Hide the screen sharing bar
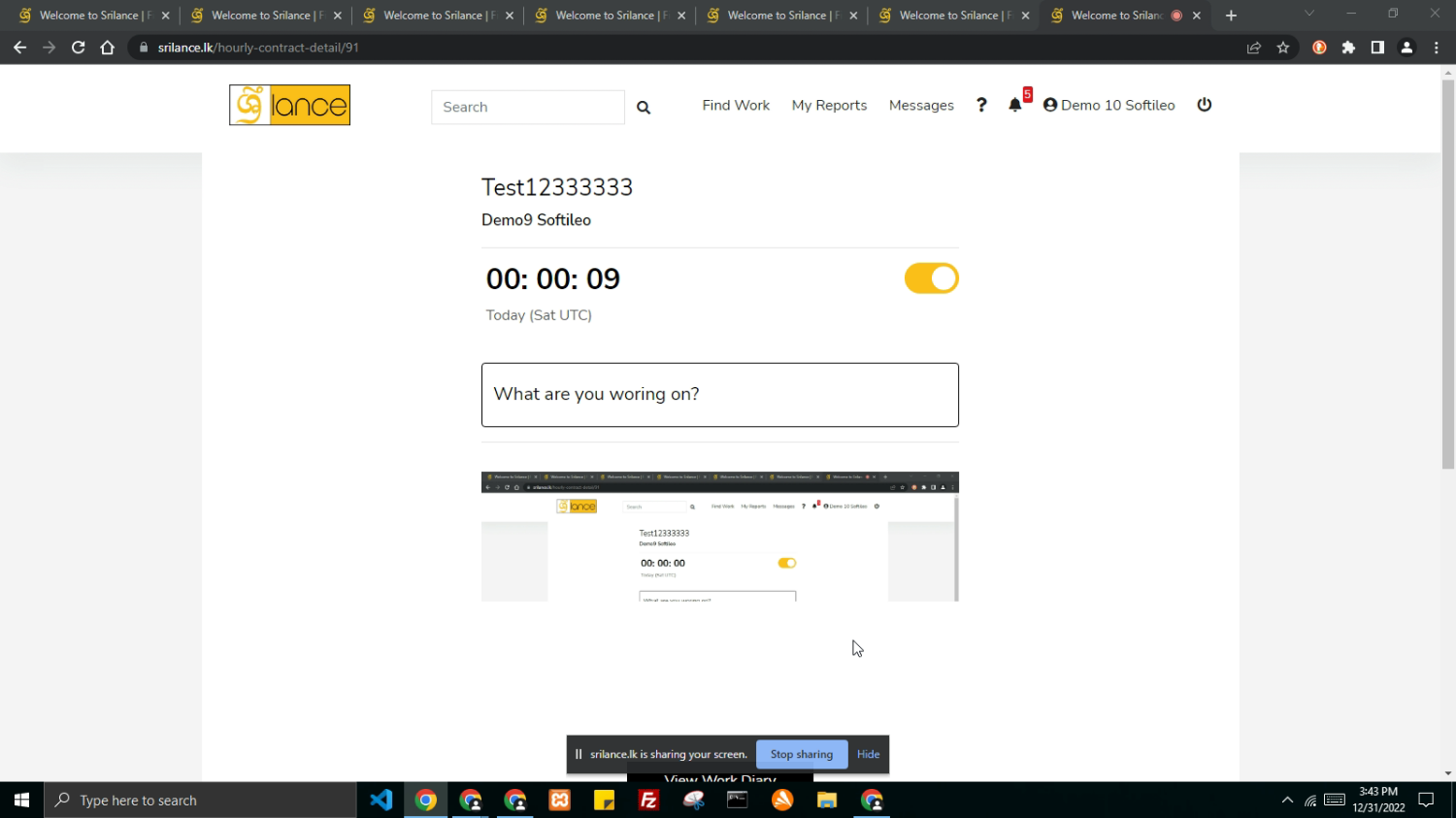 coord(868,754)
